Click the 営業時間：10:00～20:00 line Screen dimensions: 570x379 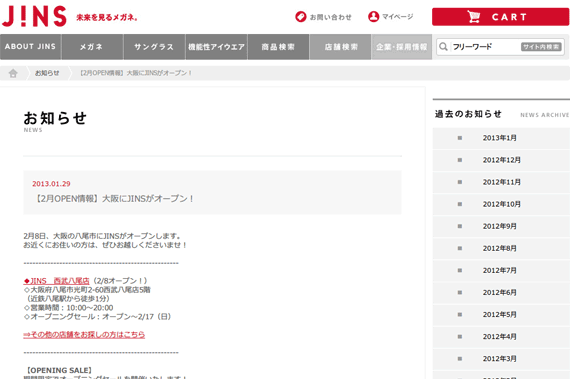[69, 308]
